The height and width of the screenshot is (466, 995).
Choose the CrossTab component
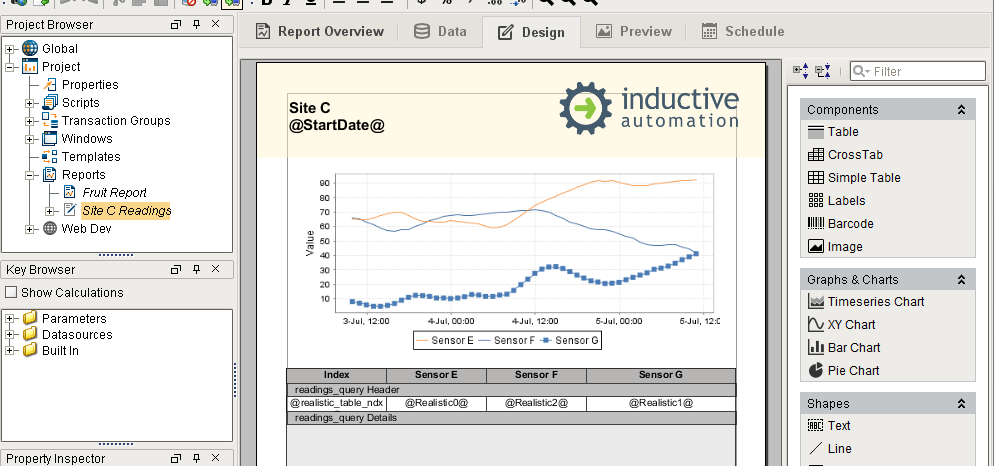(x=854, y=155)
